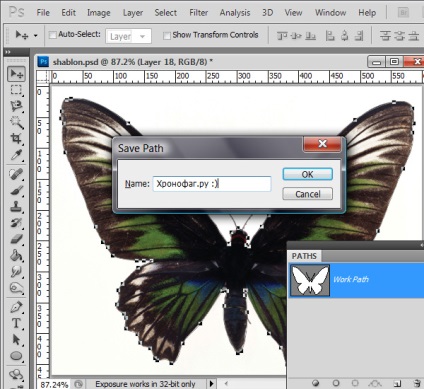The width and height of the screenshot is (424, 389).
Task: Click Align Left Edges icon
Action: [330, 35]
